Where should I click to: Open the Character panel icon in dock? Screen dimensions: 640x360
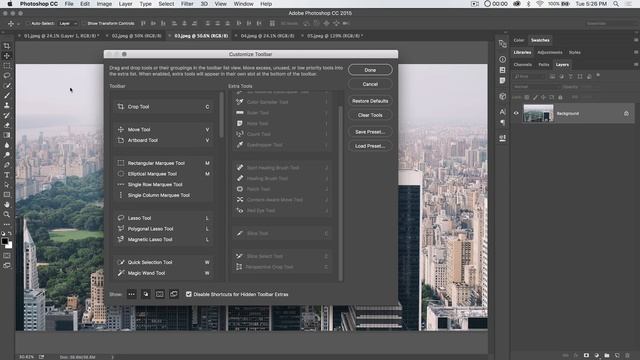click(502, 112)
